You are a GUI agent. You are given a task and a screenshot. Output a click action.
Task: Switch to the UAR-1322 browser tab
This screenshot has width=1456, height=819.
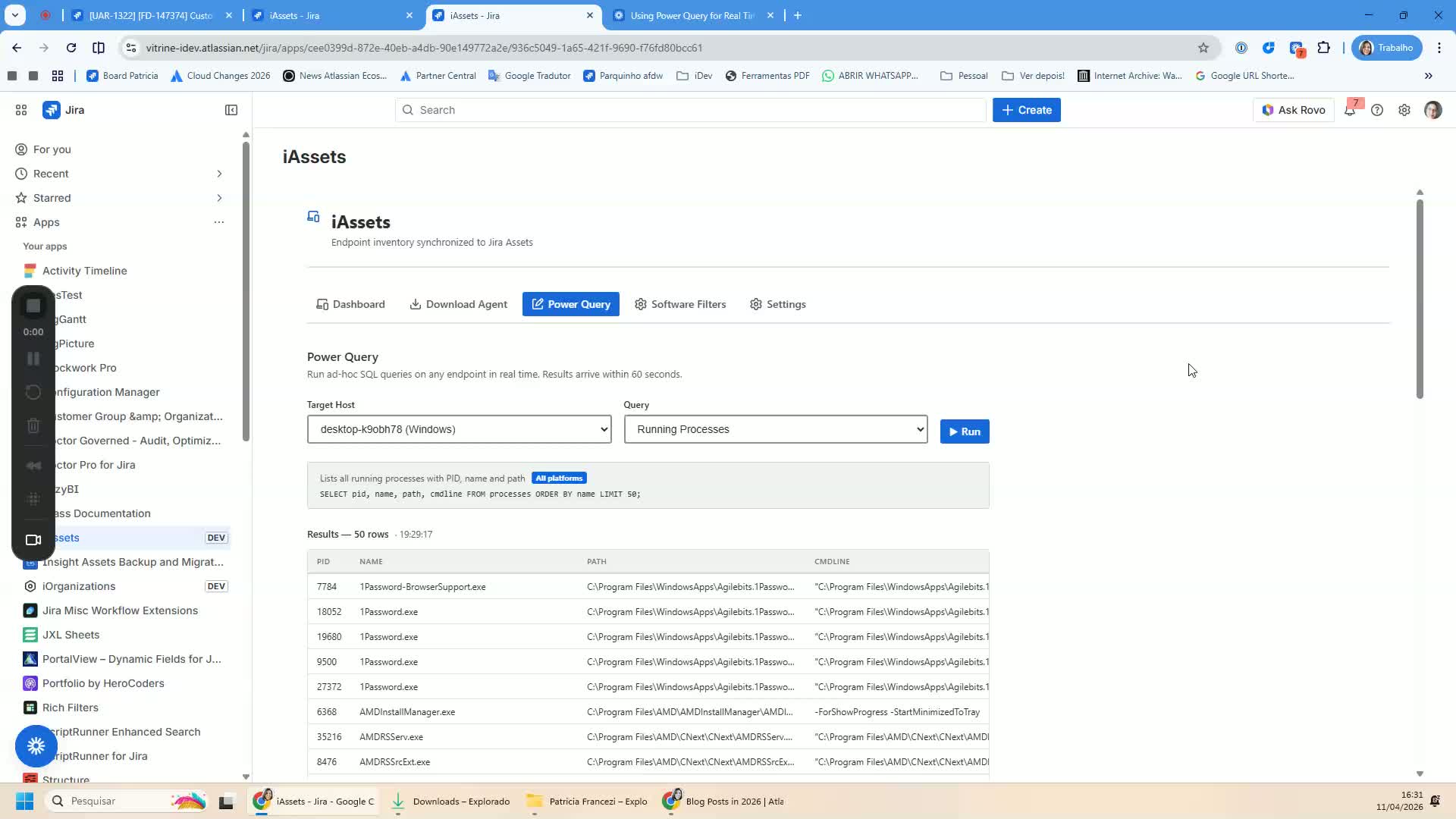pos(150,15)
